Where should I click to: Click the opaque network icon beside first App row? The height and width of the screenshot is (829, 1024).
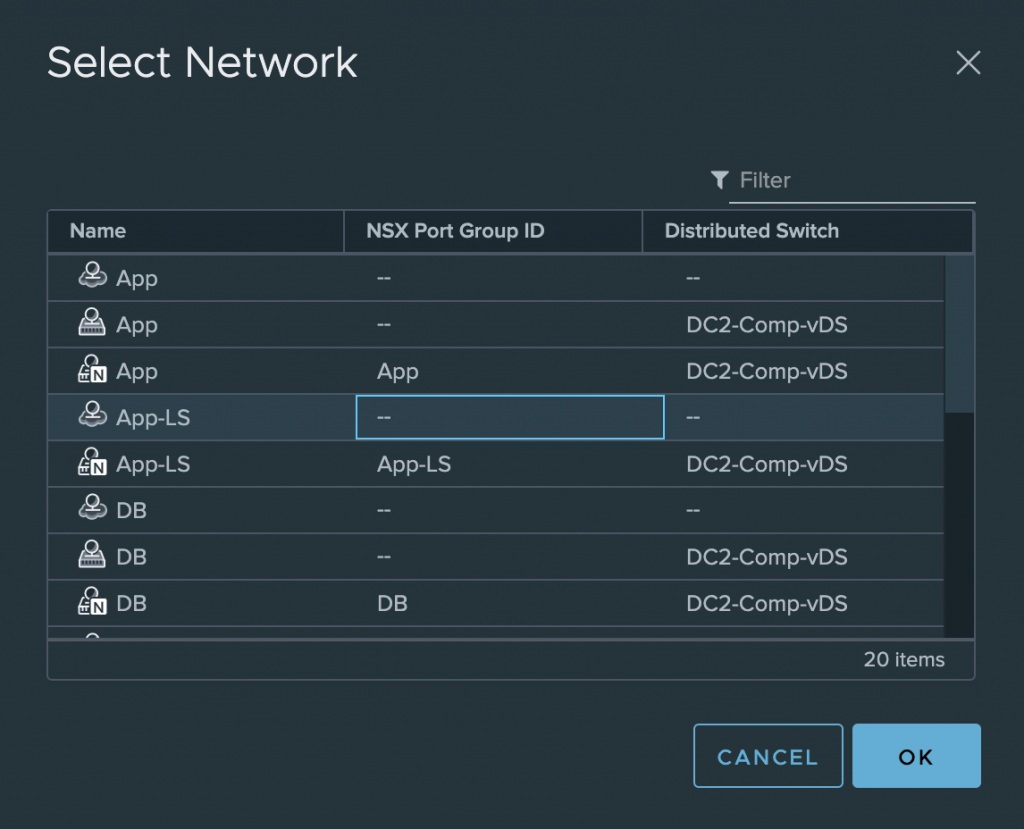(92, 276)
